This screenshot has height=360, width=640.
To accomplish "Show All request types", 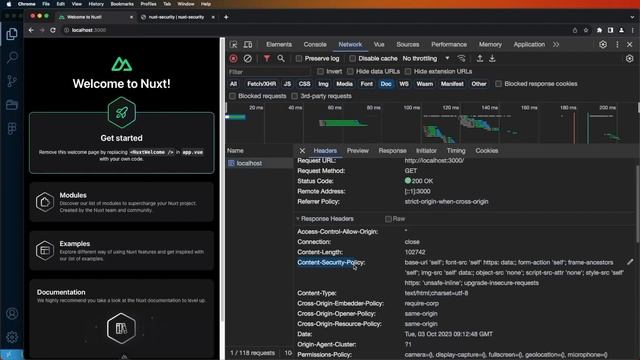I will click(233, 84).
